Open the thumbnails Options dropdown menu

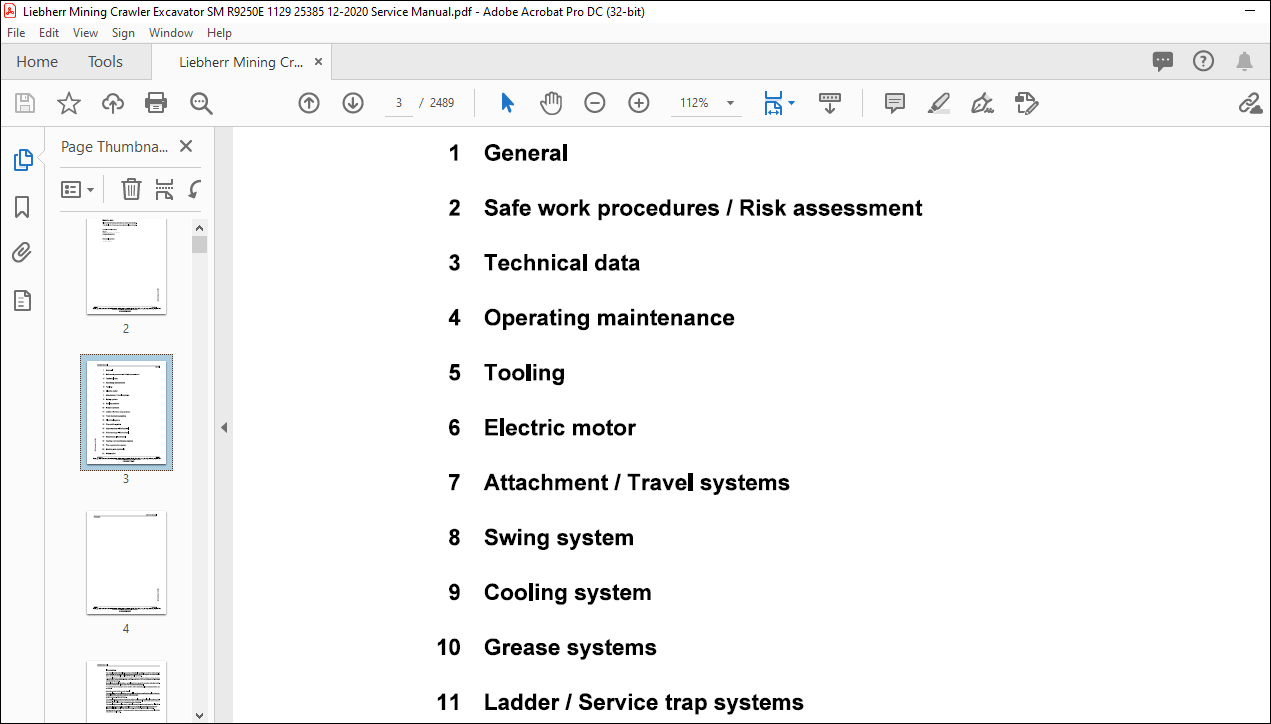pyautogui.click(x=78, y=189)
